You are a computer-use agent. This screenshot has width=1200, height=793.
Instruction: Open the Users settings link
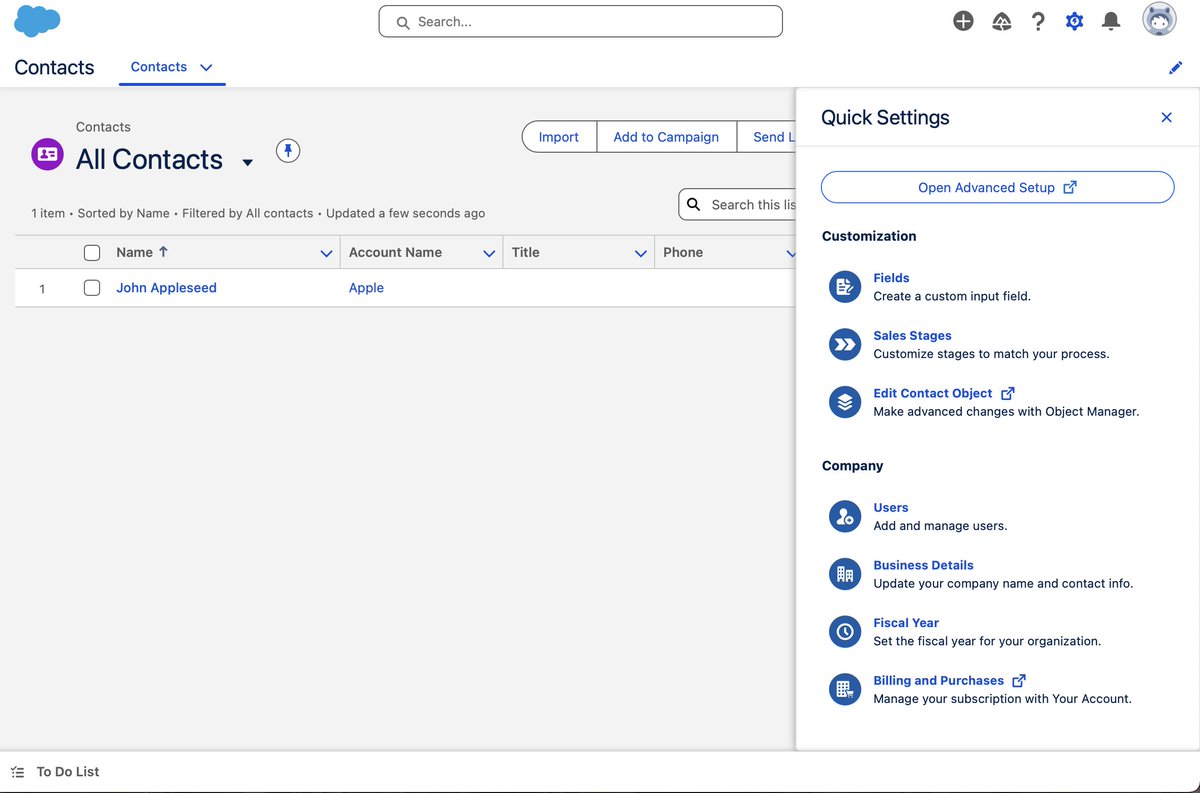[891, 507]
